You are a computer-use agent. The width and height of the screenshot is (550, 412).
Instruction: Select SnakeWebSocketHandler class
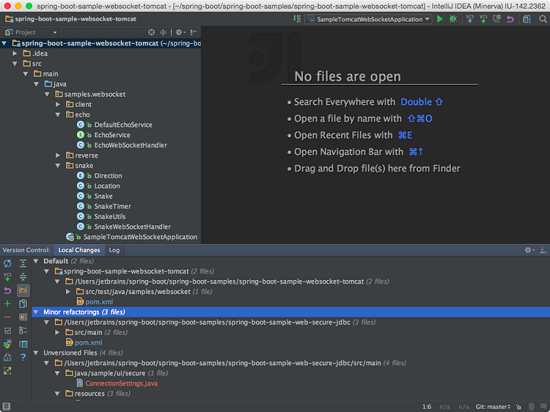(x=133, y=227)
